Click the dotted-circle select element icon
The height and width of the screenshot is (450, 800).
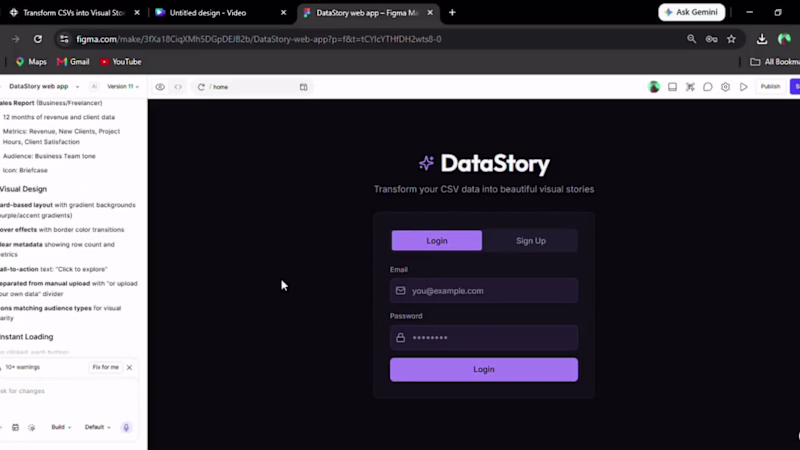32,428
